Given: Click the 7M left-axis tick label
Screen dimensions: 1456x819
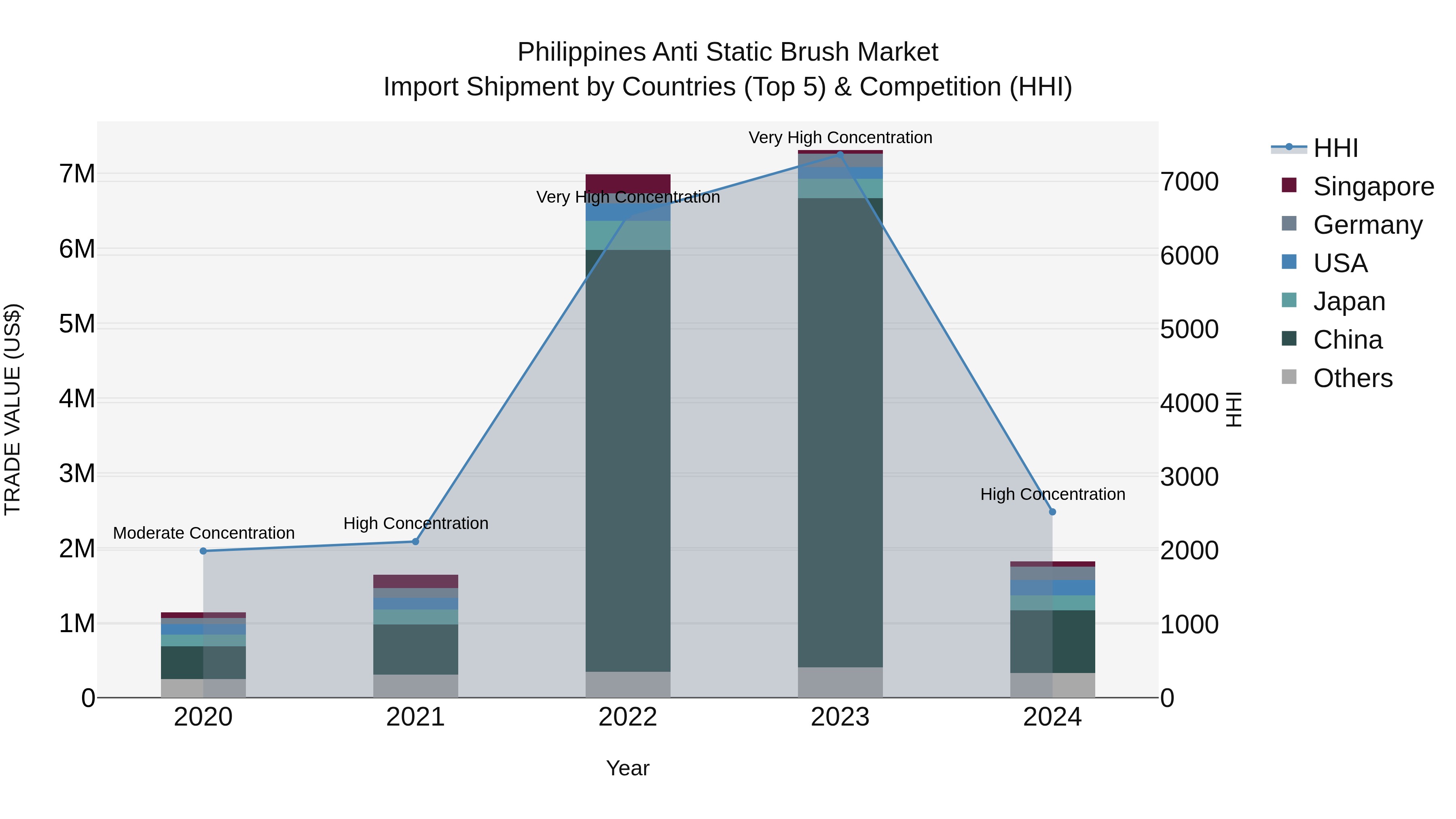Looking at the screenshot, I should (77, 174).
